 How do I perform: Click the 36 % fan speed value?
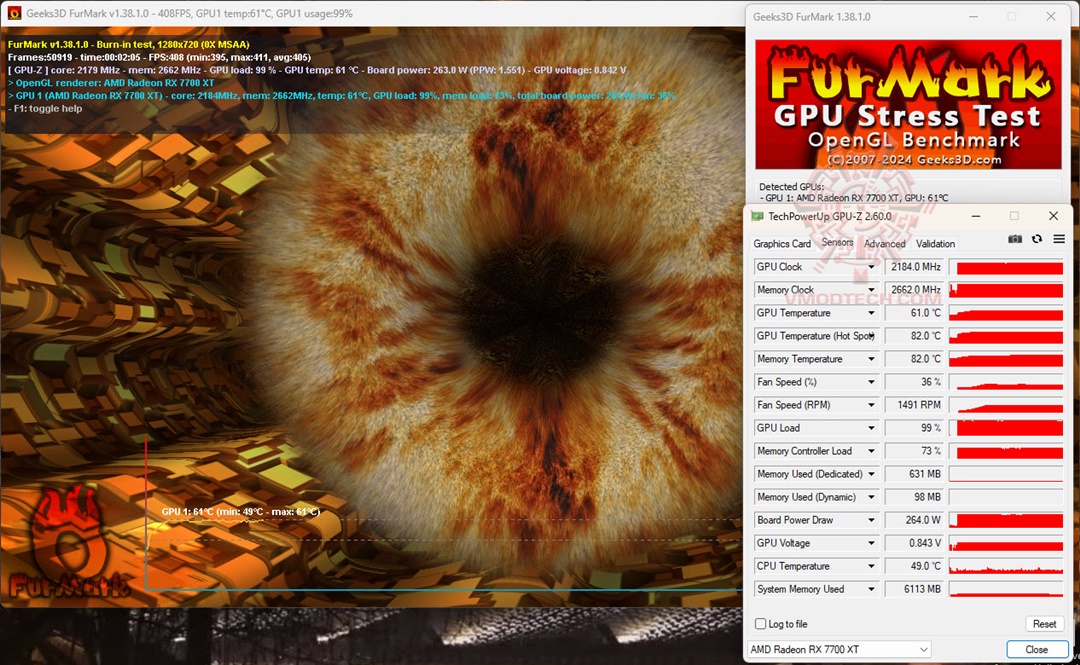click(913, 382)
